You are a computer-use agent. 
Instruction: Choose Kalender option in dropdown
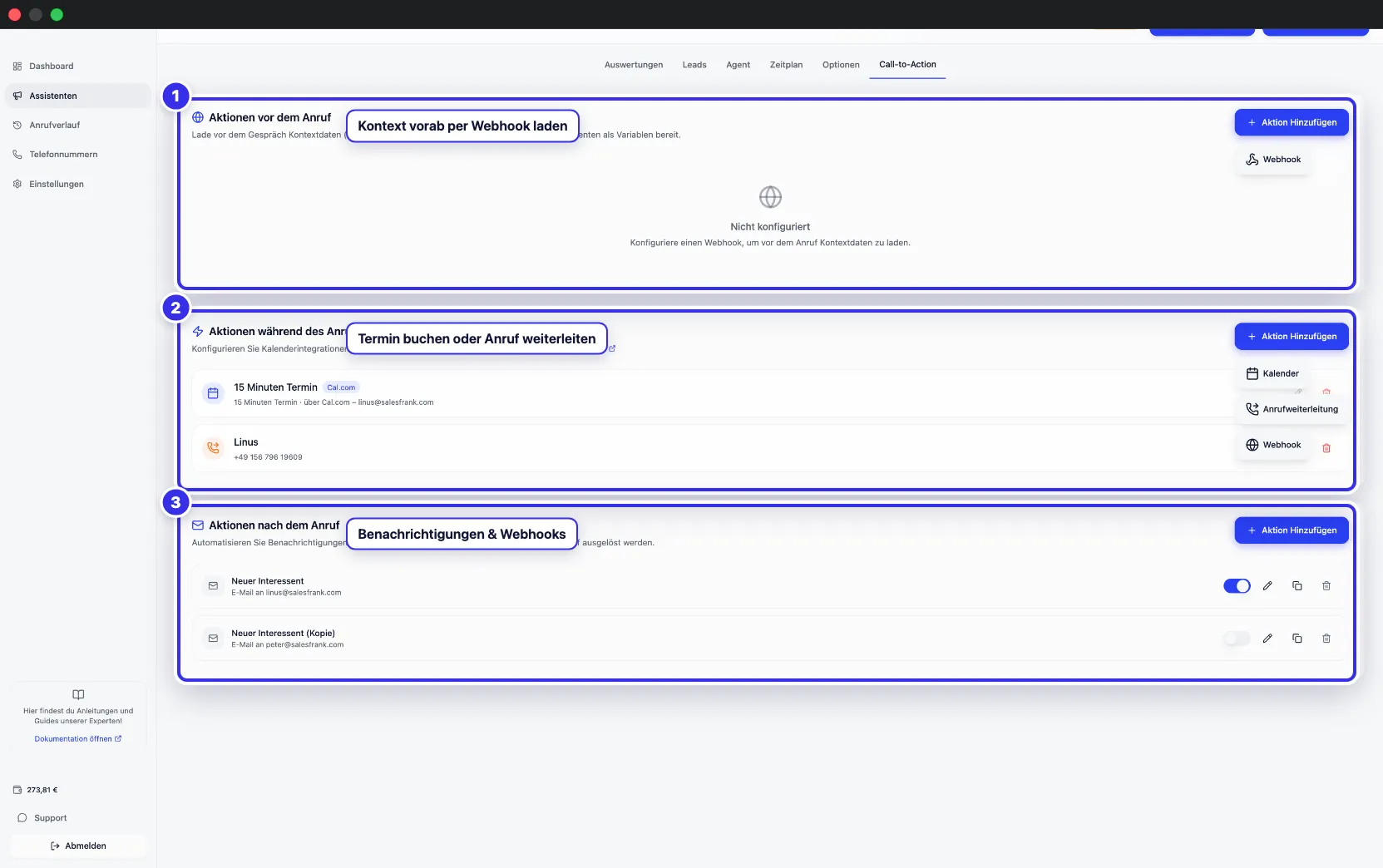coord(1272,373)
